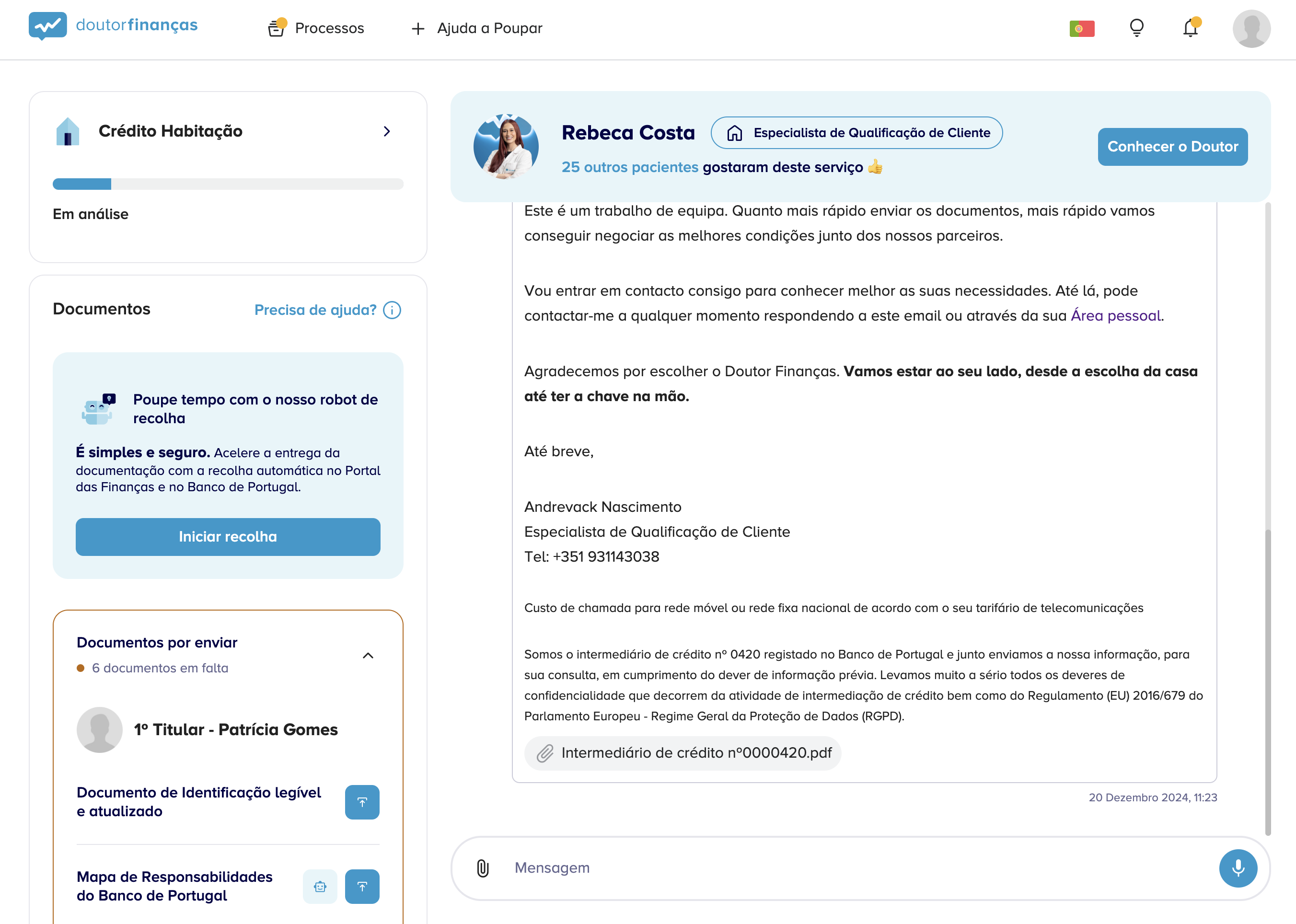
Task: Click the Iniciar recolha button
Action: 228,537
